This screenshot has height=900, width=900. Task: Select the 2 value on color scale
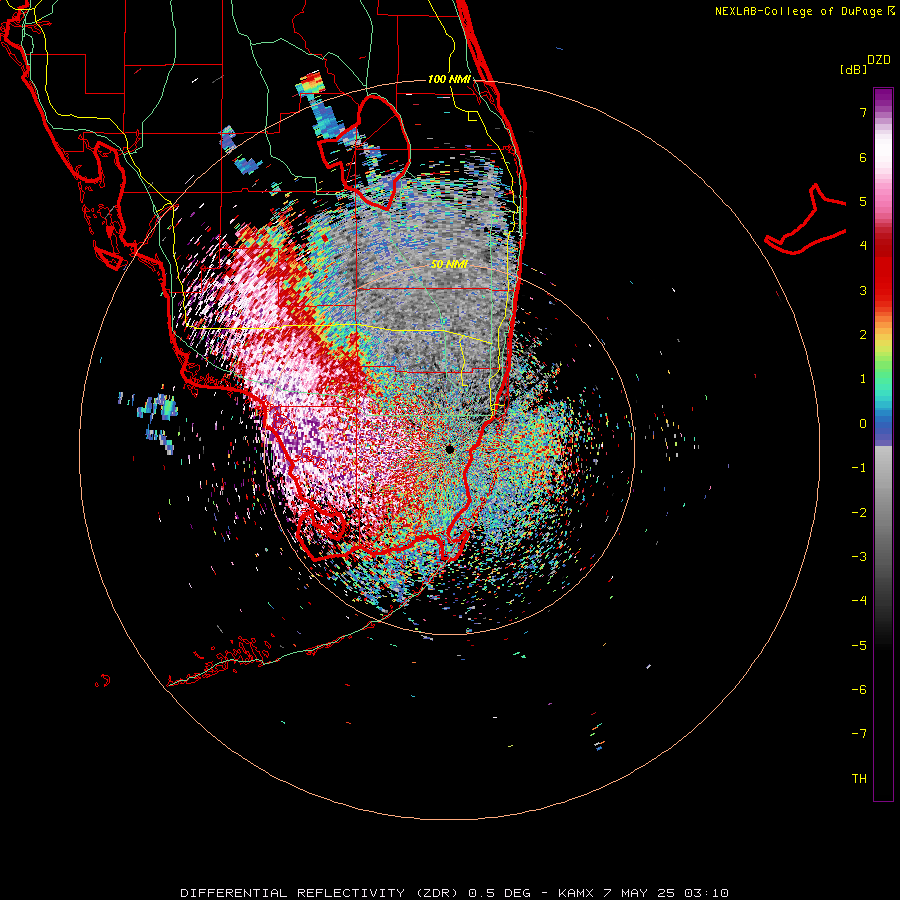coord(863,335)
